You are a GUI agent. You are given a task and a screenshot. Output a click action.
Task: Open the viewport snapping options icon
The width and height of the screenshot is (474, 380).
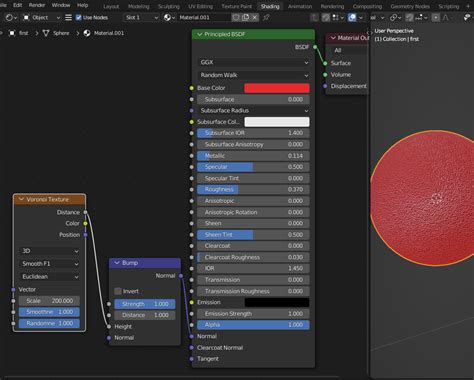pyautogui.click(x=421, y=17)
